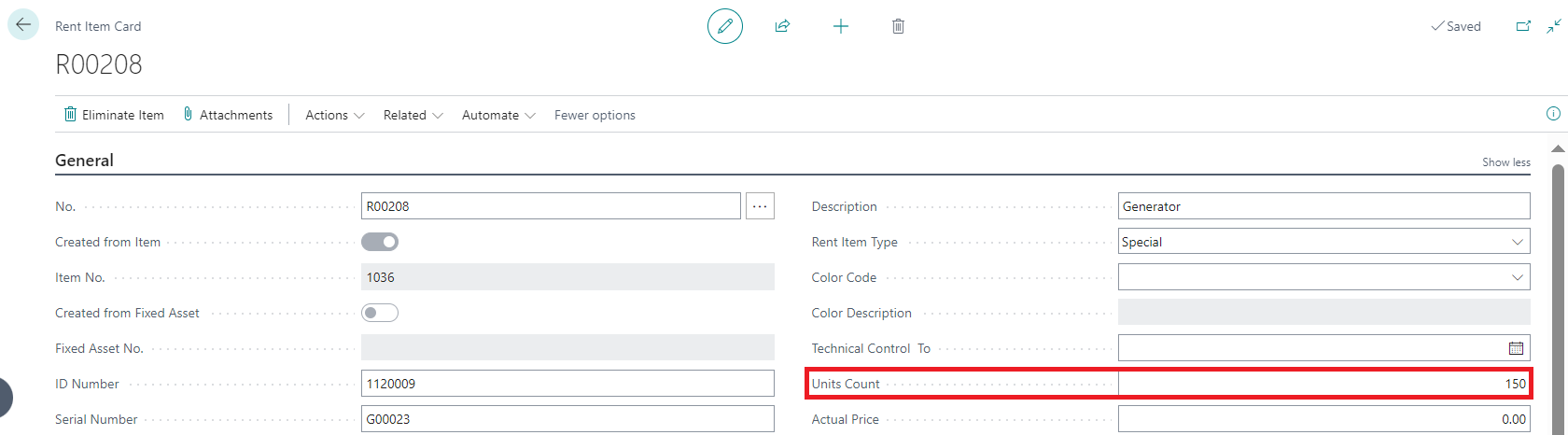Image resolution: width=1568 pixels, height=435 pixels.
Task: Click the Attachments button
Action: click(228, 115)
